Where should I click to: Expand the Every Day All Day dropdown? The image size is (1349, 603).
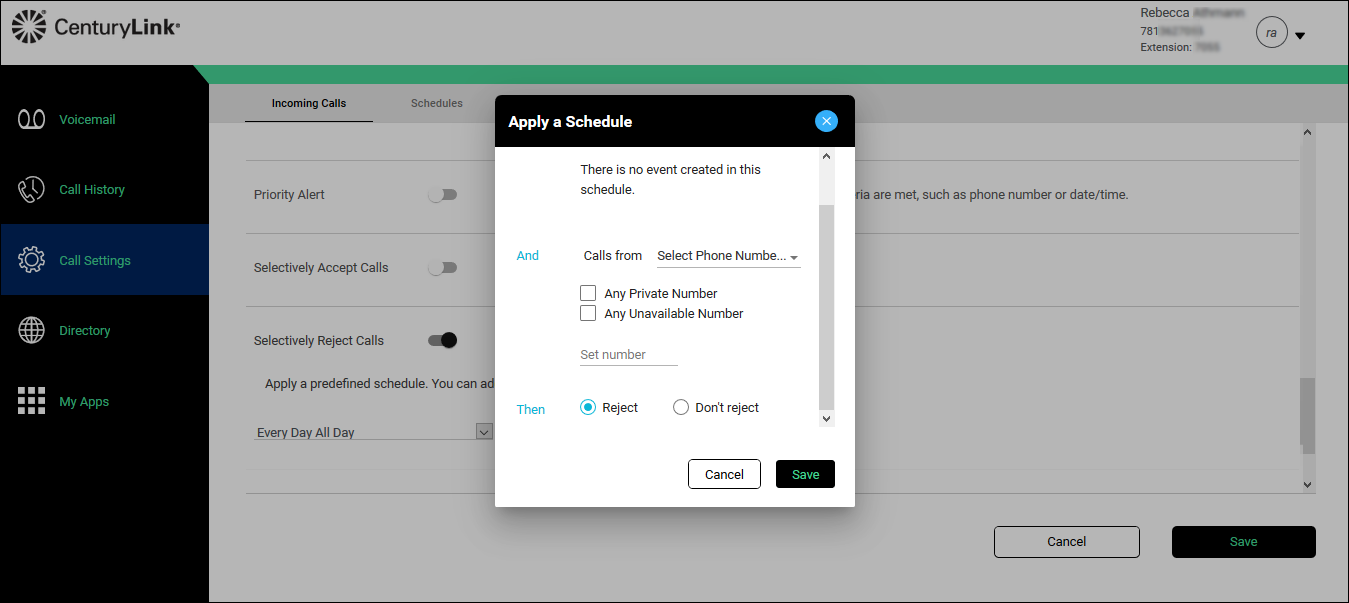point(484,432)
